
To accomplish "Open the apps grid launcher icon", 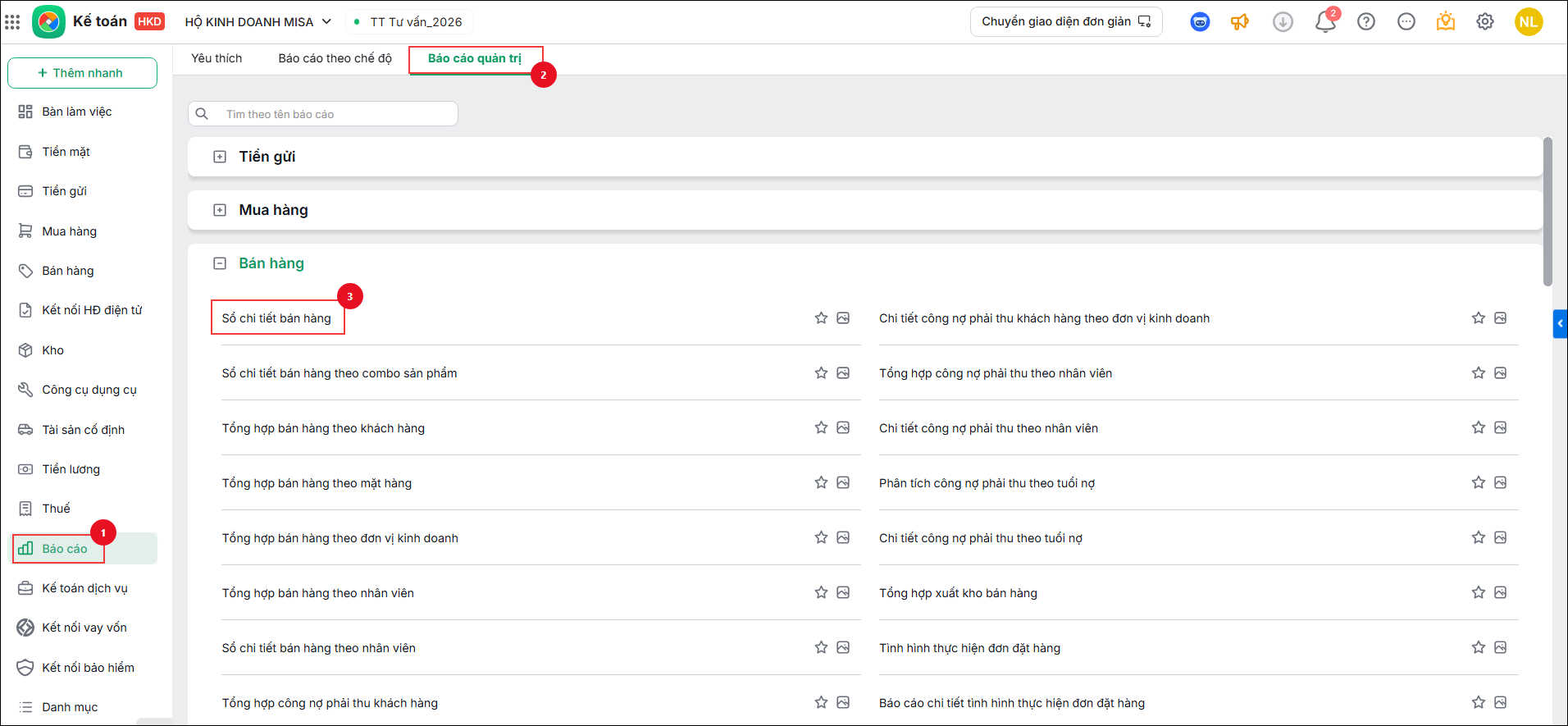I will pyautogui.click(x=12, y=22).
